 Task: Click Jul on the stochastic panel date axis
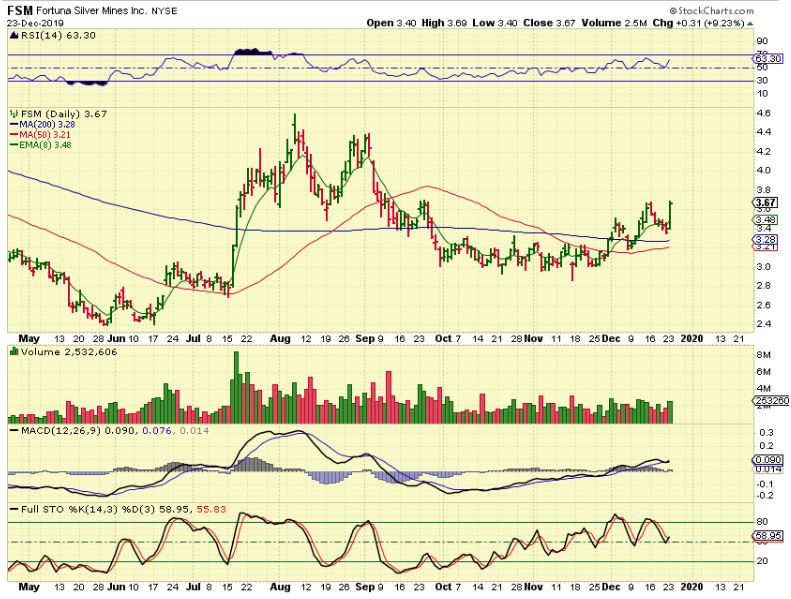coord(193,587)
